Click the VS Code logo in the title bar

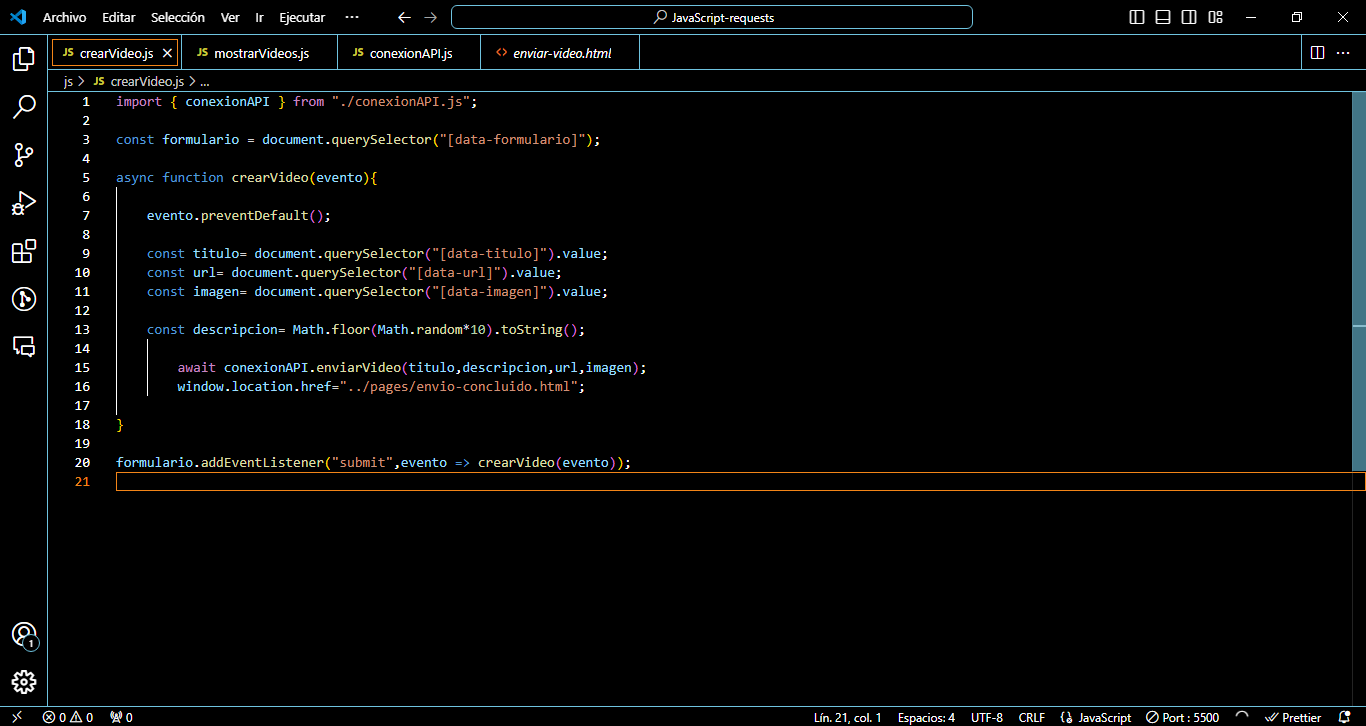[17, 17]
